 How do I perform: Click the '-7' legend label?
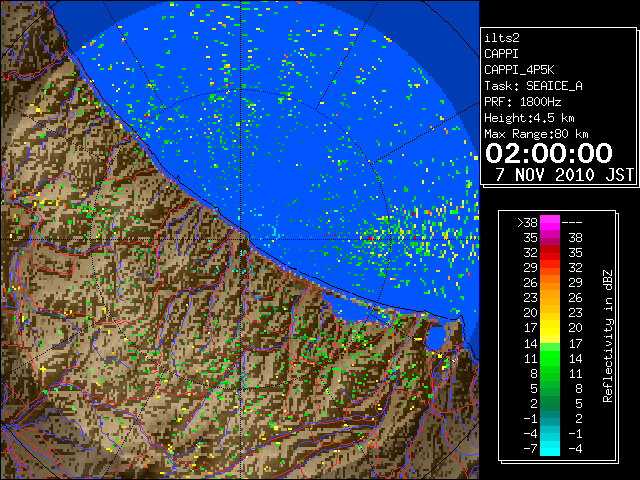530,448
